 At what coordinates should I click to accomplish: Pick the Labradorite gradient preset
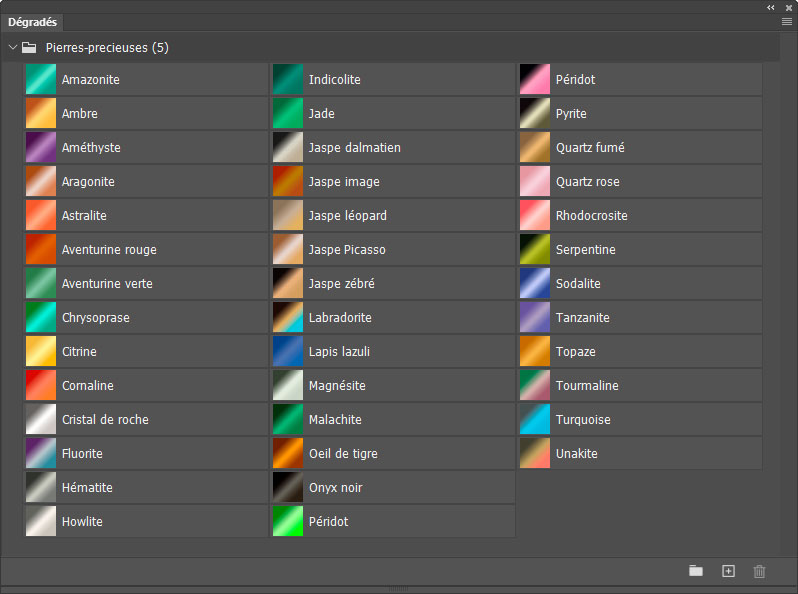click(288, 318)
